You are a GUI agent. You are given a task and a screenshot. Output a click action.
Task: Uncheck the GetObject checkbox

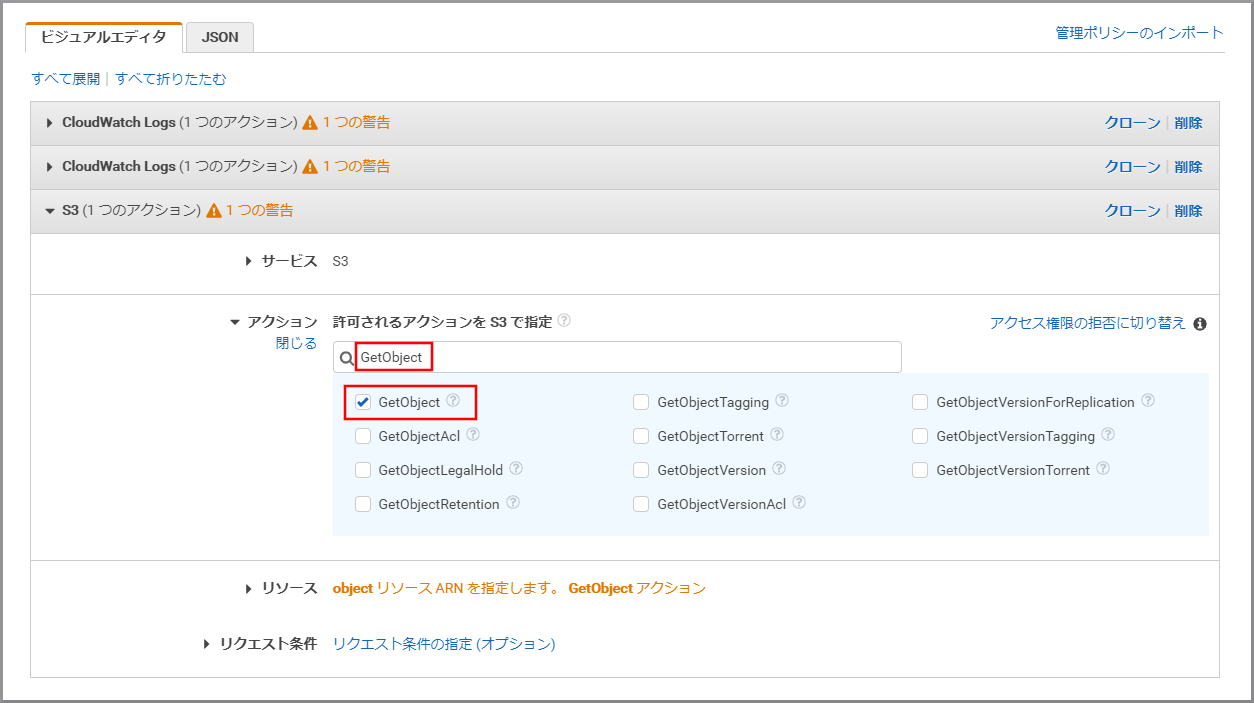[363, 402]
